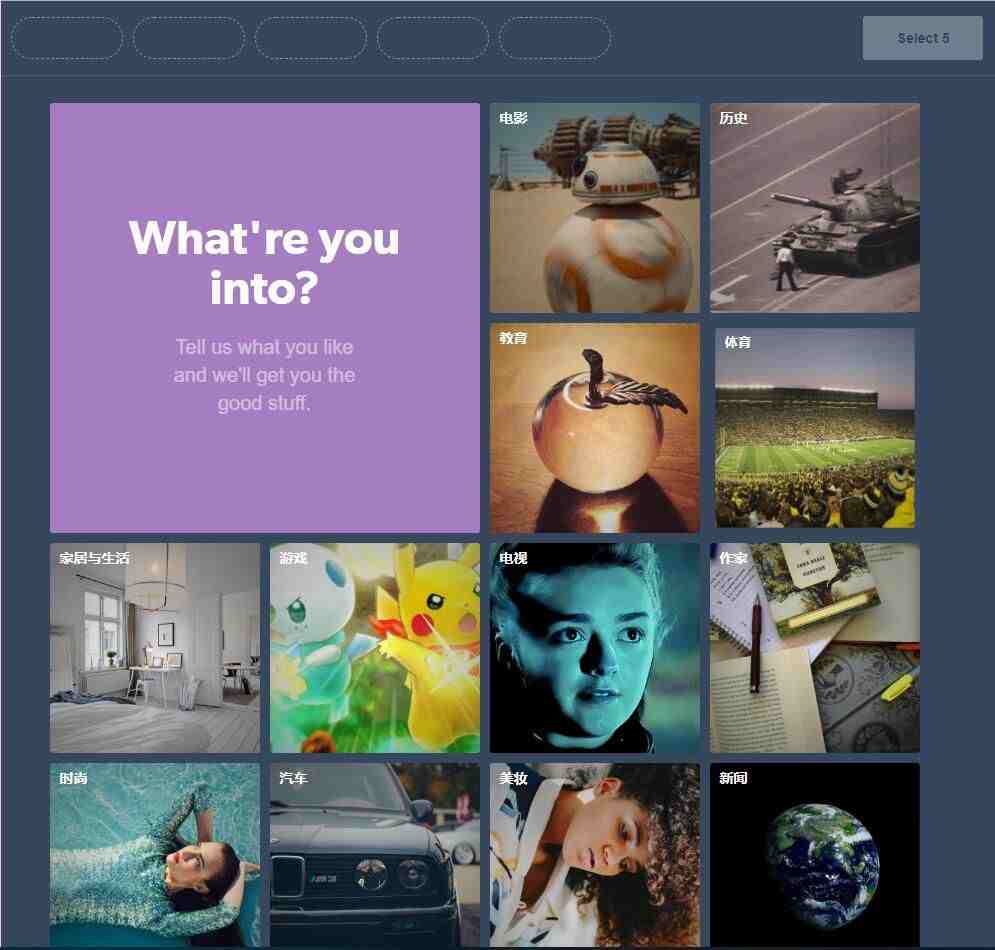
Task: Choose the 家居与生活 home and living tile
Action: click(x=155, y=647)
